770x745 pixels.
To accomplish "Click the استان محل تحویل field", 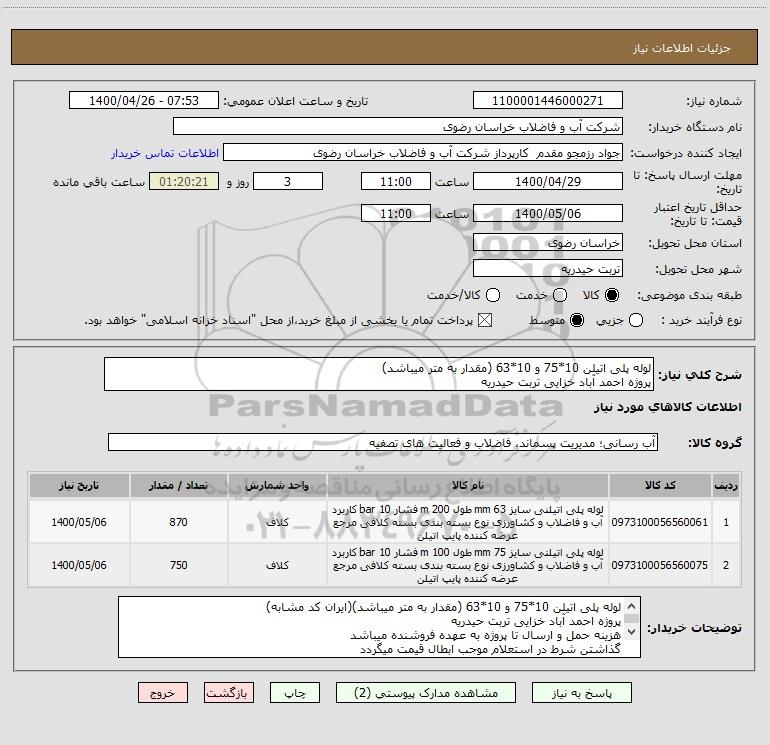I will tap(548, 243).
